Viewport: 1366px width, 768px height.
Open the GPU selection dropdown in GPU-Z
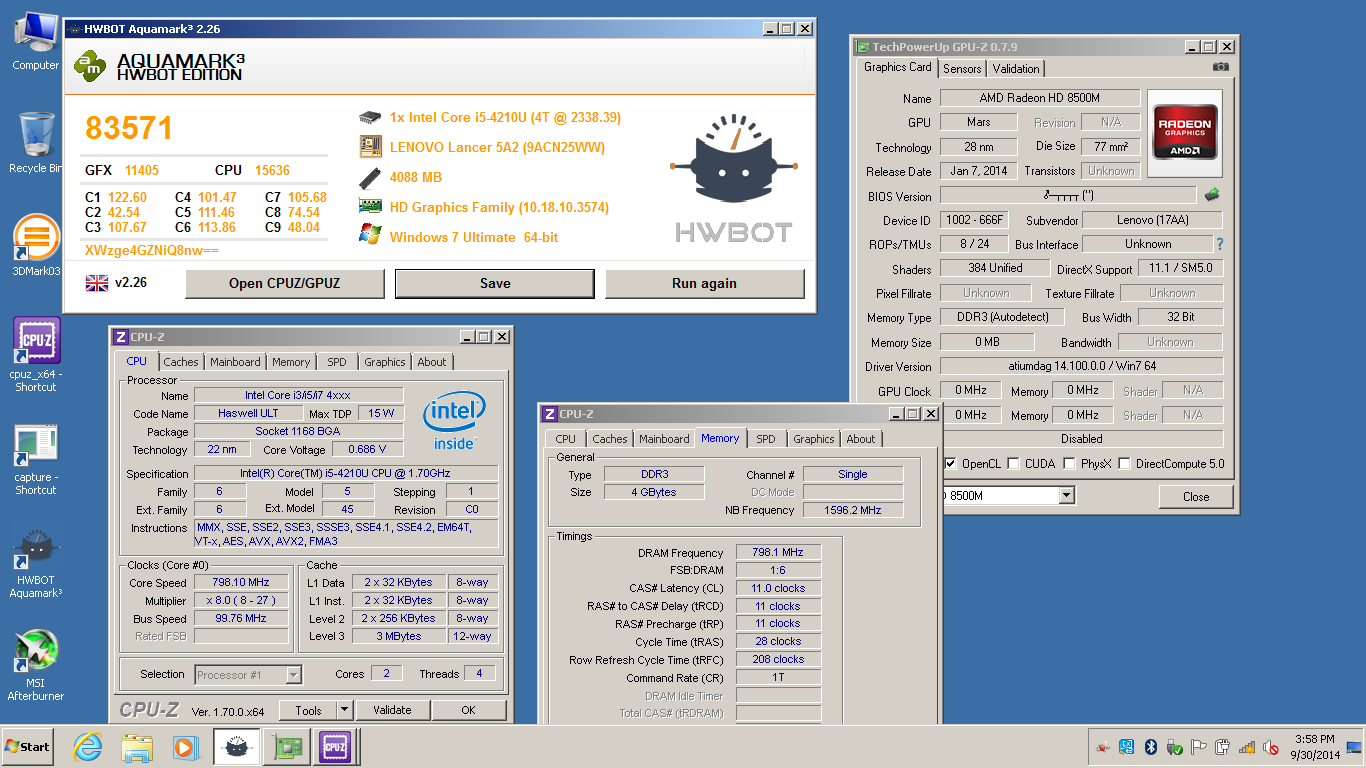1066,496
